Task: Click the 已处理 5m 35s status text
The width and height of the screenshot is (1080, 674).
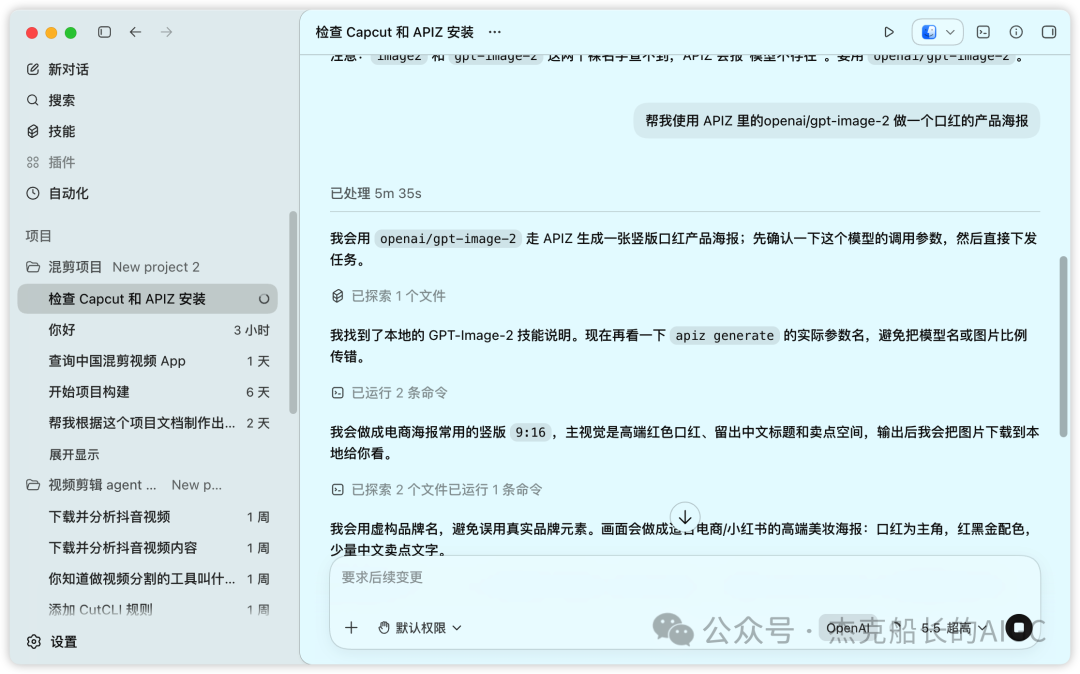Action: tap(376, 193)
